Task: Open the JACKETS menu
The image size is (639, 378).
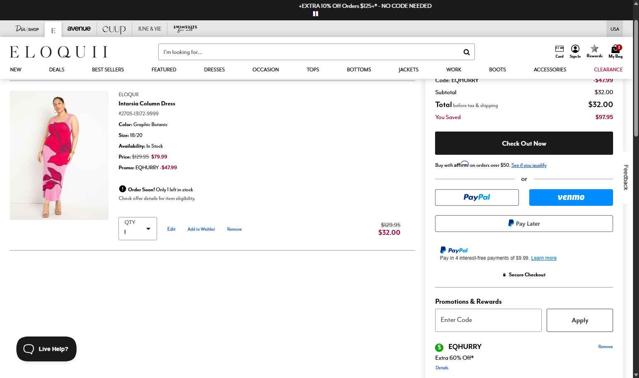Action: tap(408, 70)
